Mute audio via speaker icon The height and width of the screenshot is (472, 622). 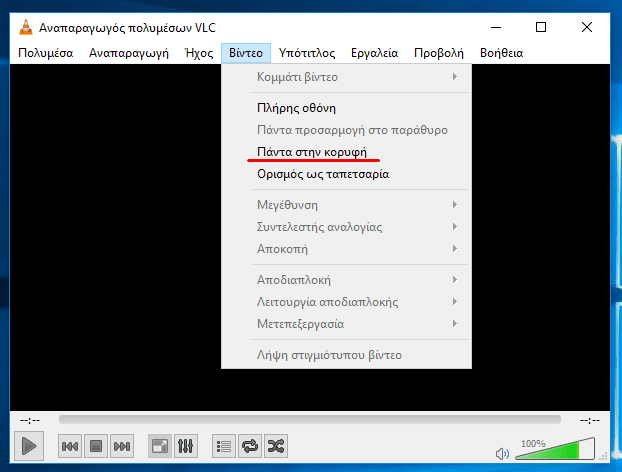(x=503, y=453)
